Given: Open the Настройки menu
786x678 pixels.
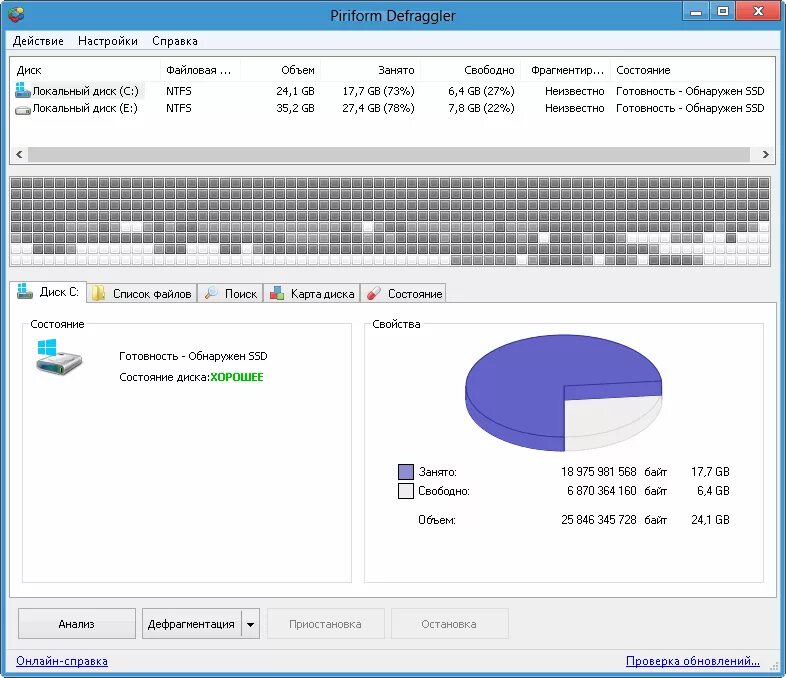Looking at the screenshot, I should click(108, 41).
